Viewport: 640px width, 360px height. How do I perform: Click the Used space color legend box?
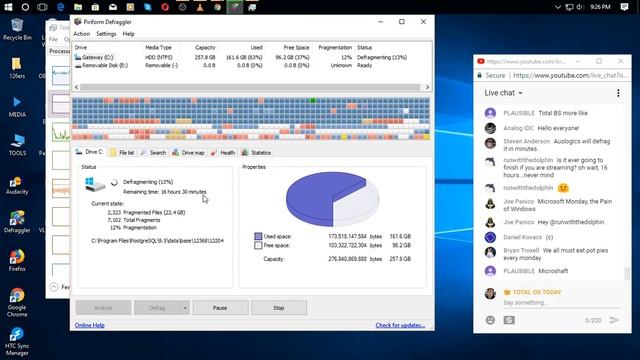(x=258, y=236)
